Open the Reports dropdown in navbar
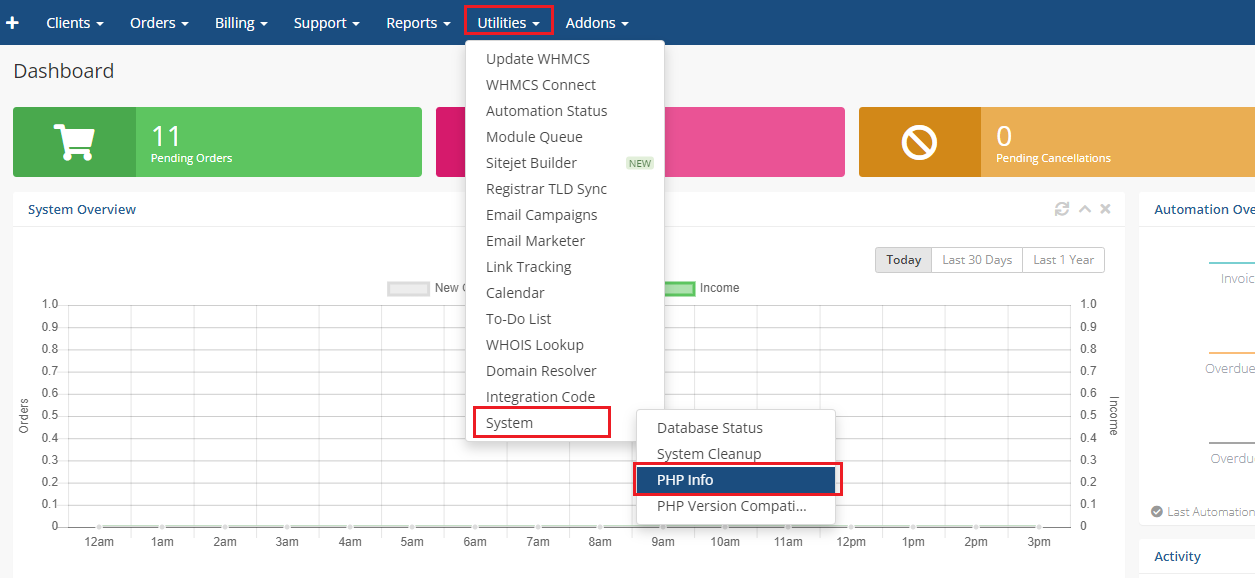This screenshot has width=1255, height=578. [418, 23]
